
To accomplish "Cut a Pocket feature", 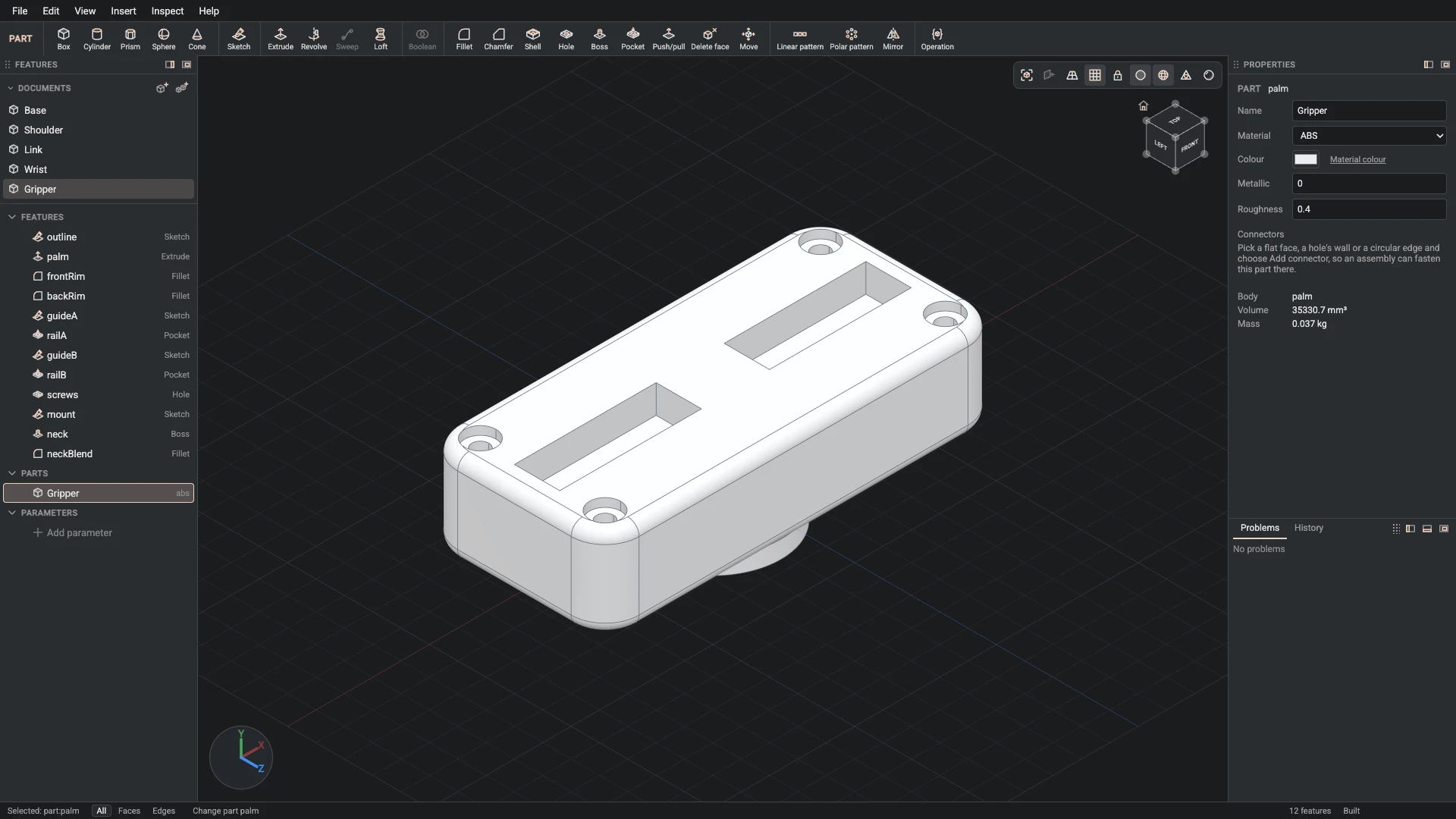I will point(633,39).
